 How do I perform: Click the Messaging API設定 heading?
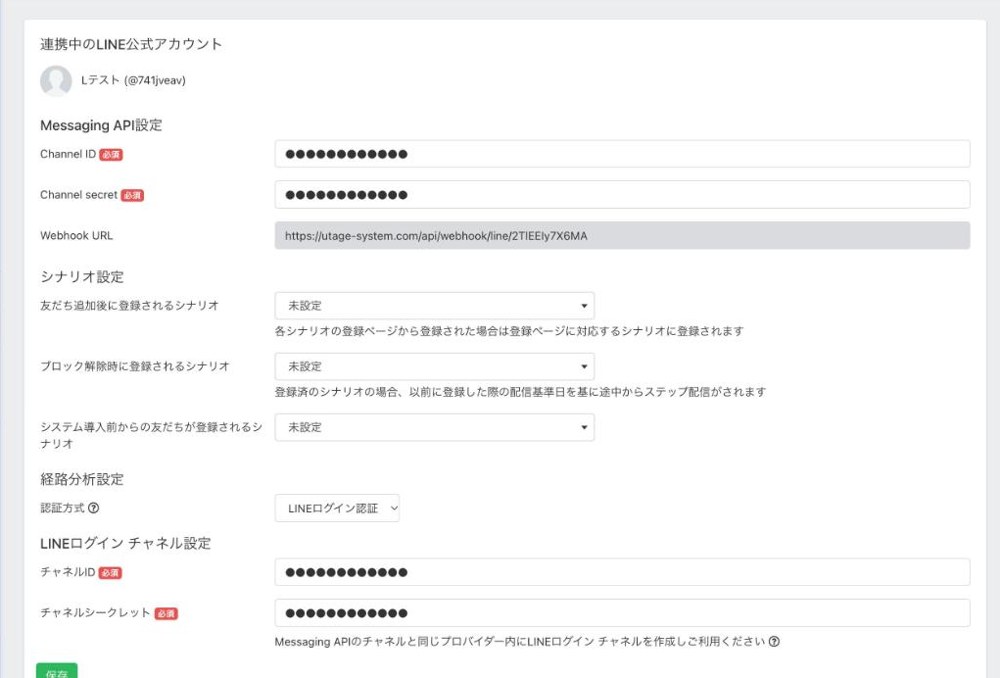tap(101, 125)
